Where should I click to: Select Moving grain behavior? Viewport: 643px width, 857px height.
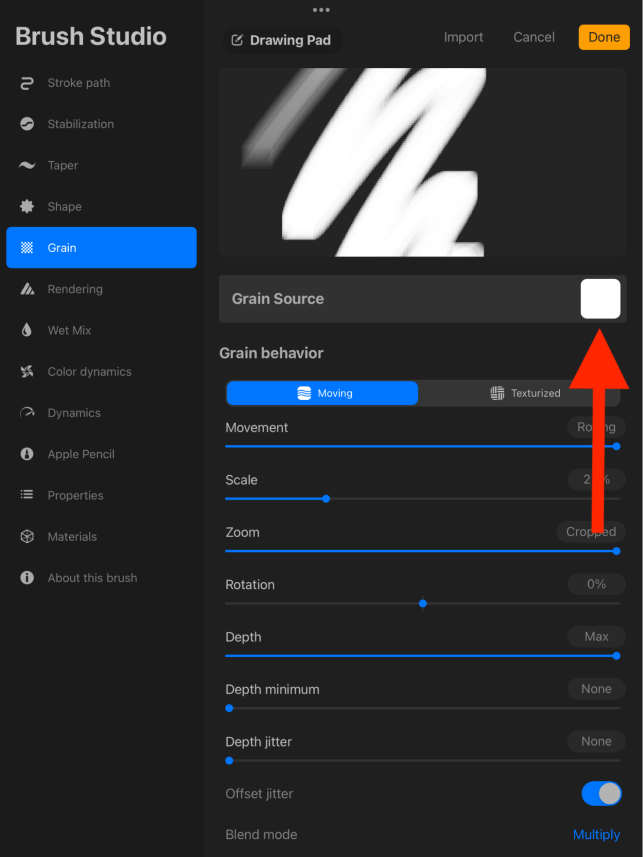(322, 393)
